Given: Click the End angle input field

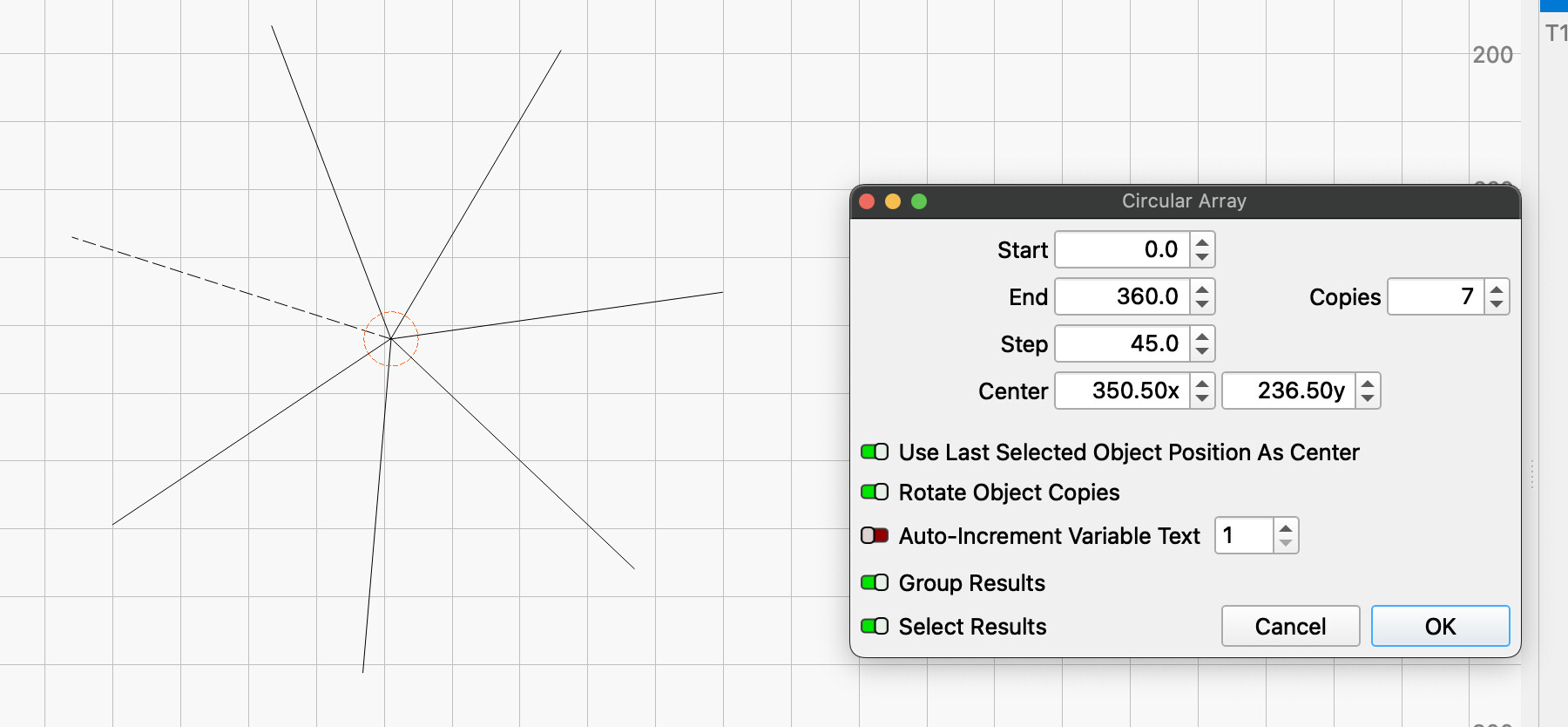Looking at the screenshot, I should point(1122,296).
